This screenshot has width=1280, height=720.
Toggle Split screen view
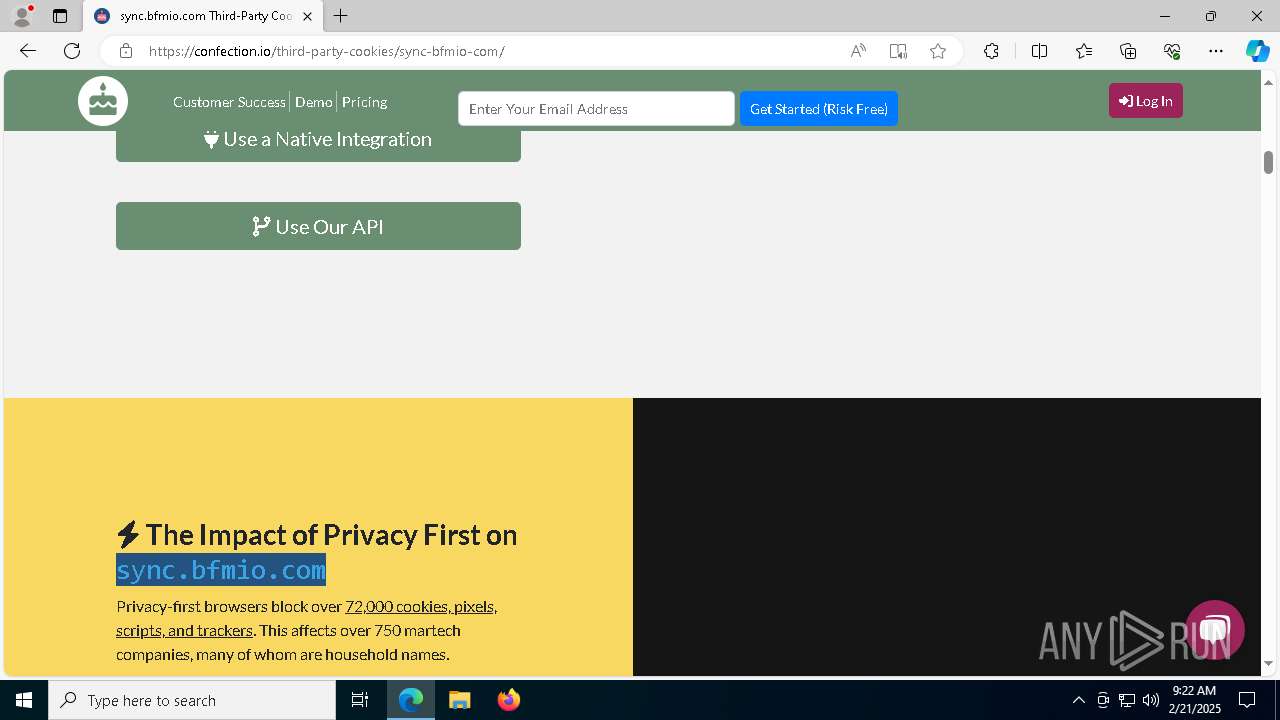coord(1039,51)
